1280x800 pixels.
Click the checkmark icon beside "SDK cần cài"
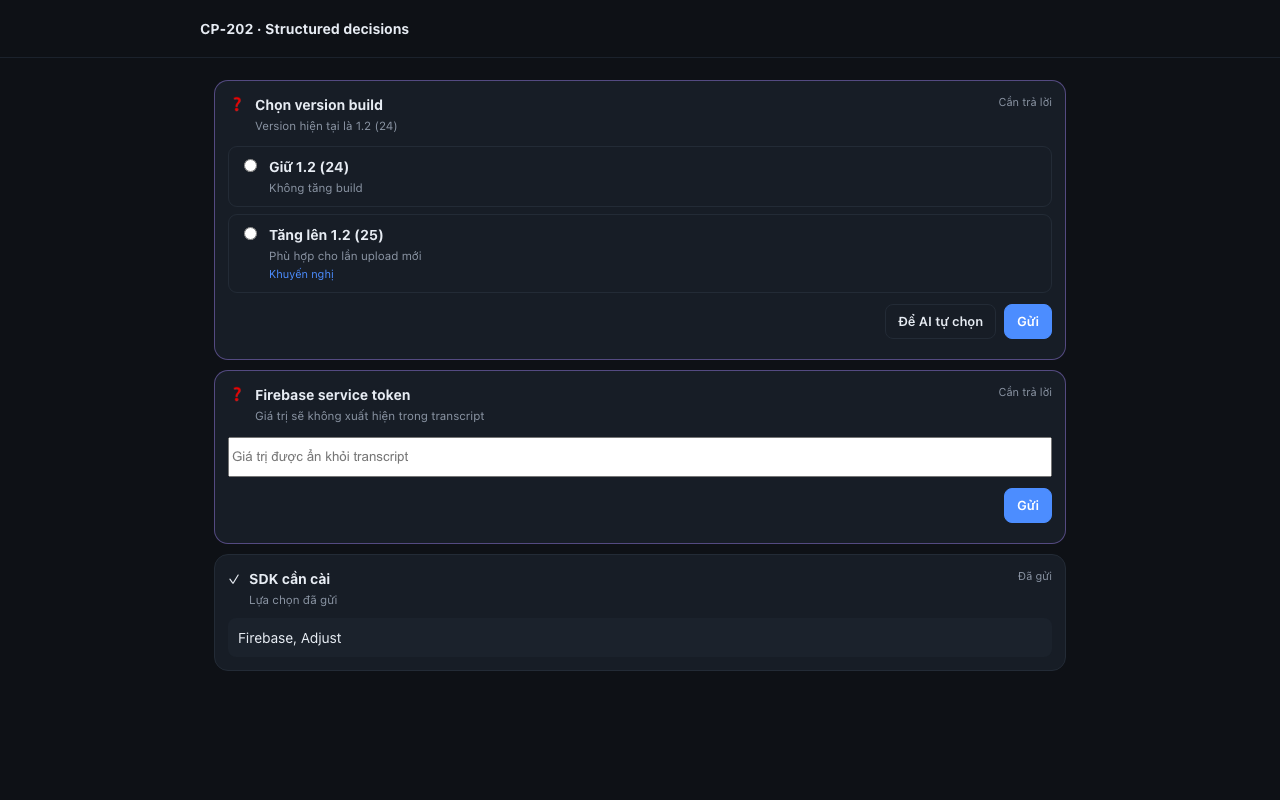point(234,579)
